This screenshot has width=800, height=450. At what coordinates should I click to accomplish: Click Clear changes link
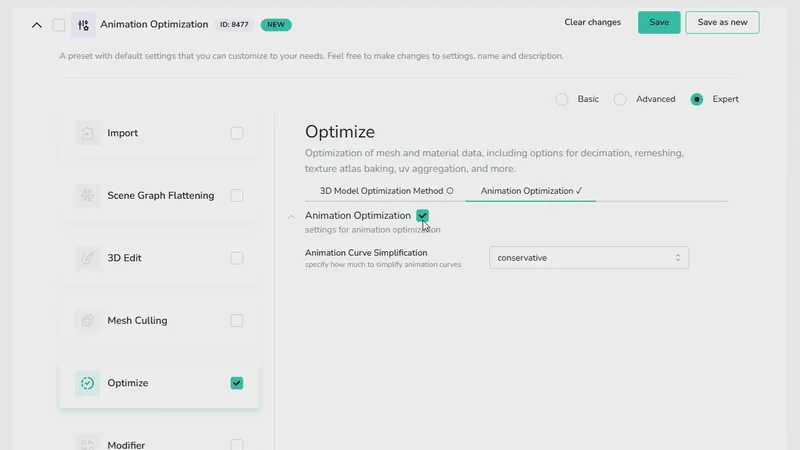[592, 23]
